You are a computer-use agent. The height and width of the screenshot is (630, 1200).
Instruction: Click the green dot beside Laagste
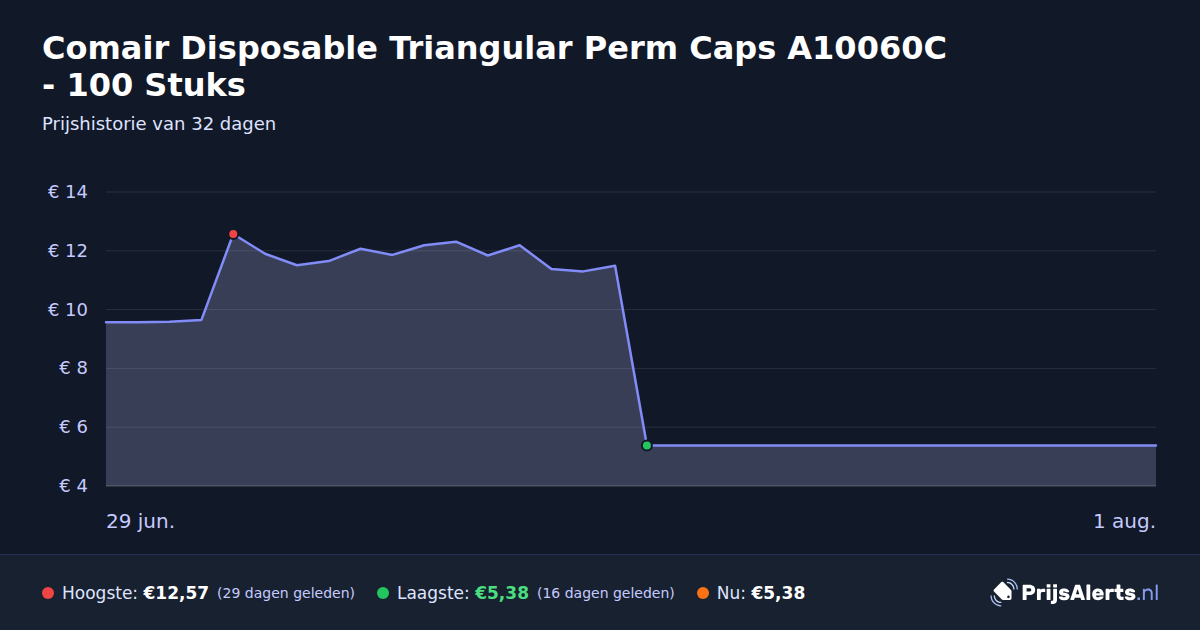[x=383, y=593]
